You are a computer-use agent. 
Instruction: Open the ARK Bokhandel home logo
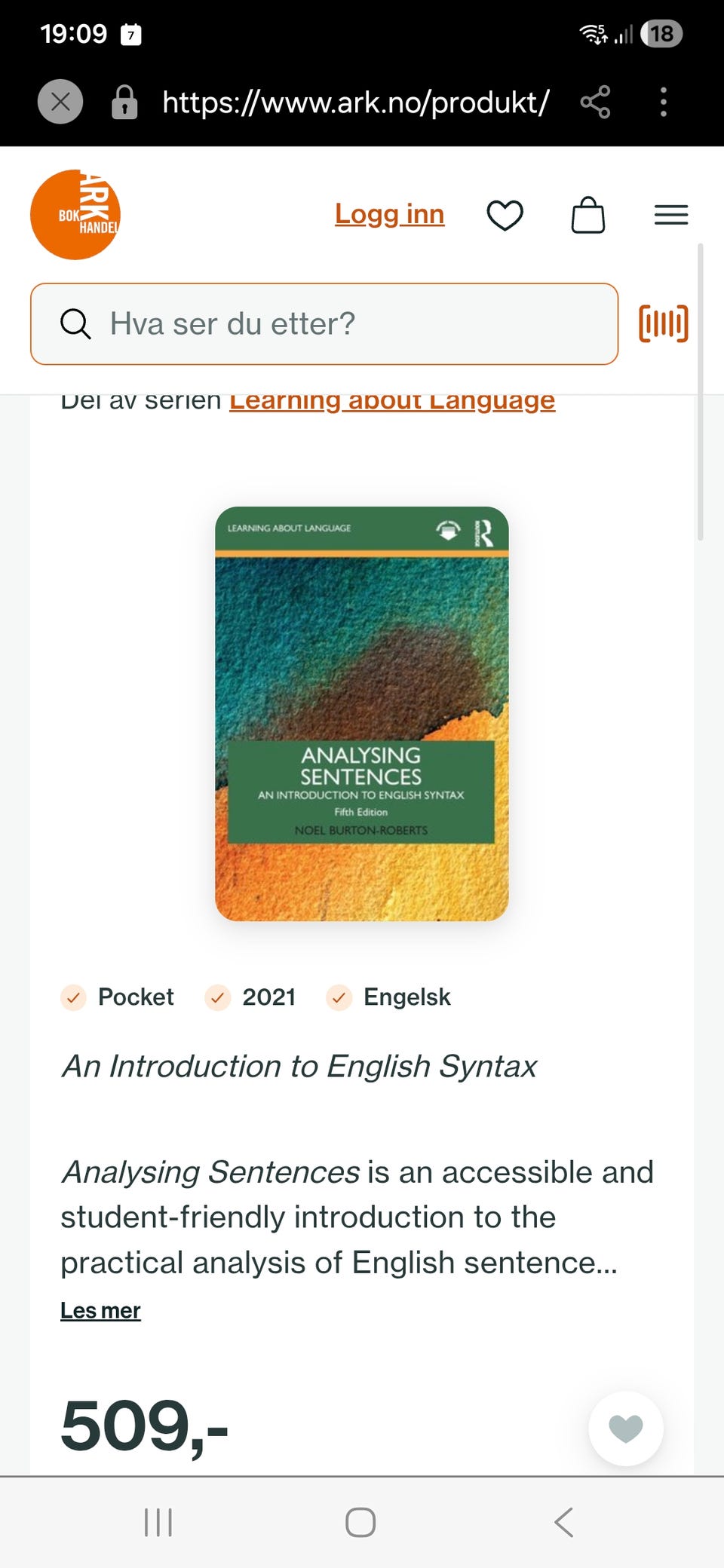point(75,215)
